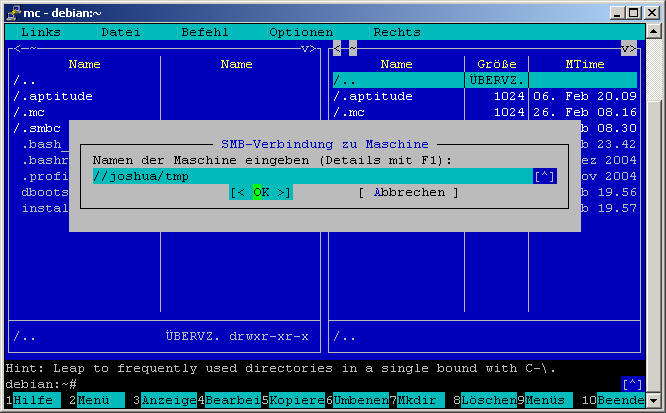The width and height of the screenshot is (666, 413).
Task: Click the machine name input field
Action: coord(310,176)
